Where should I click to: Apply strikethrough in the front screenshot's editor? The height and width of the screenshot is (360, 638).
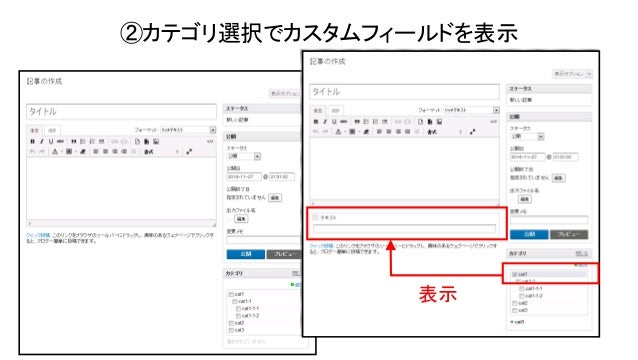click(x=344, y=122)
